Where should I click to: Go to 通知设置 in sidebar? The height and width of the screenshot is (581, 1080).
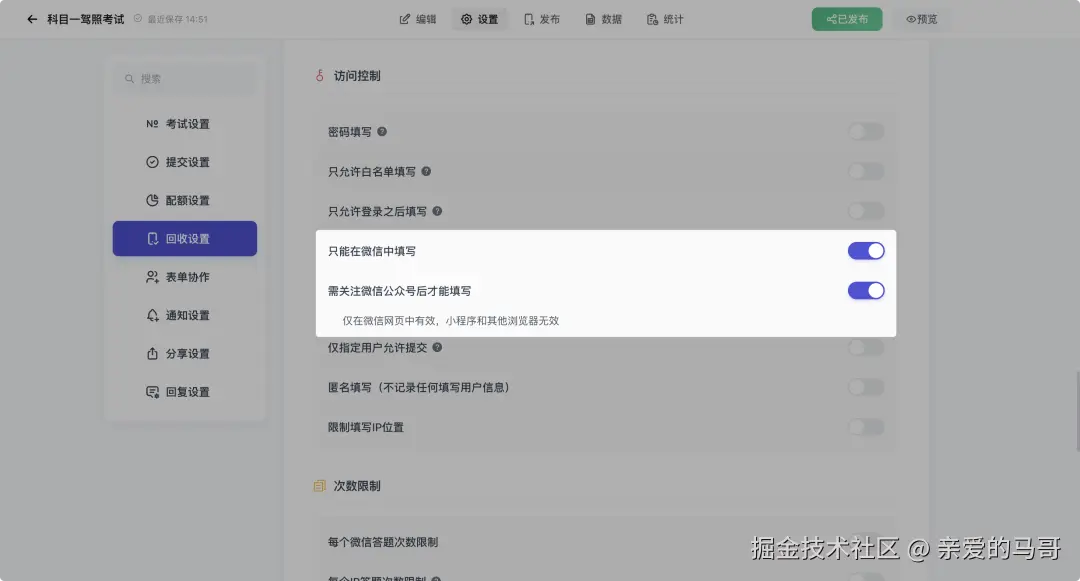(185, 315)
